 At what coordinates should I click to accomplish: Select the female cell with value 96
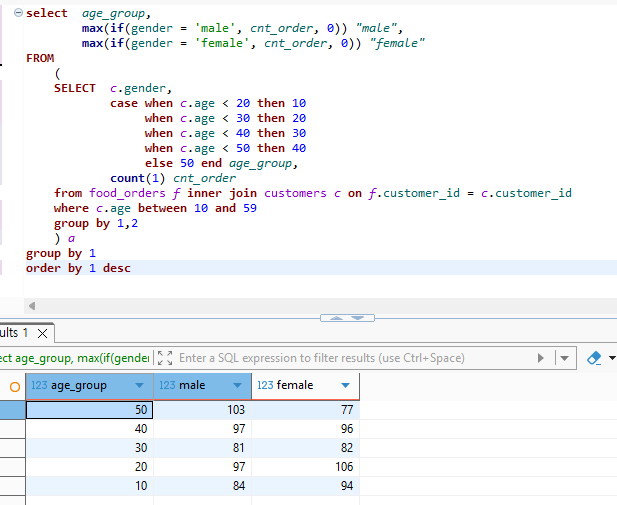click(x=305, y=429)
